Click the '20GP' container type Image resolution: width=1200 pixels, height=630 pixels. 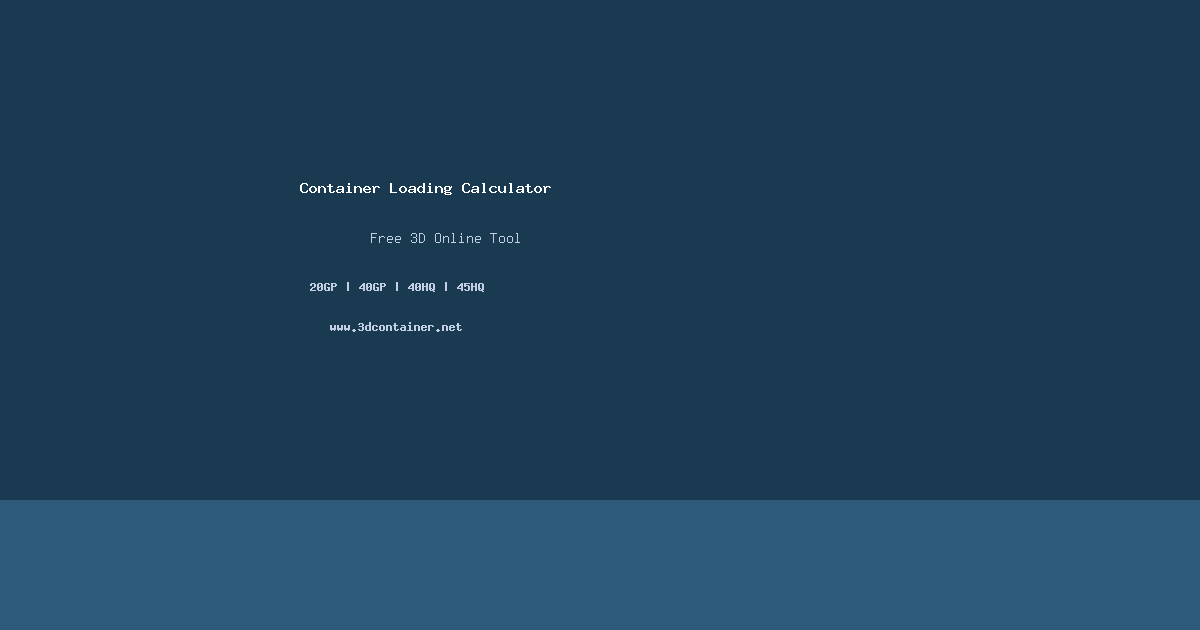coord(323,287)
